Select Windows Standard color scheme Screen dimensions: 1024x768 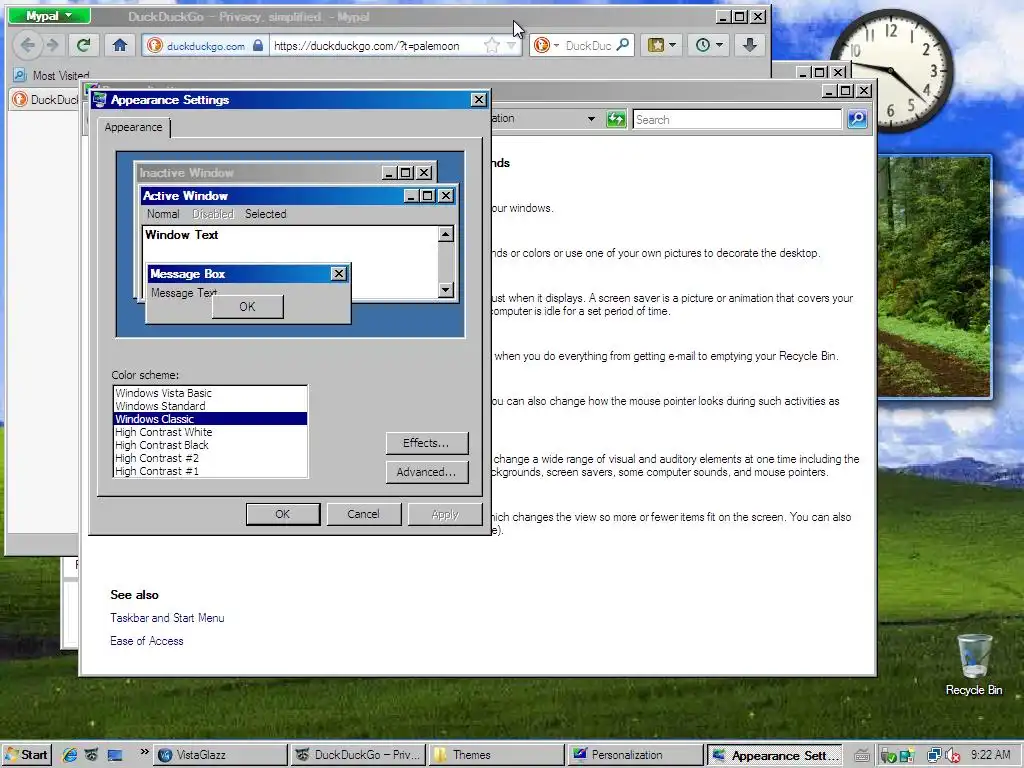tap(210, 406)
